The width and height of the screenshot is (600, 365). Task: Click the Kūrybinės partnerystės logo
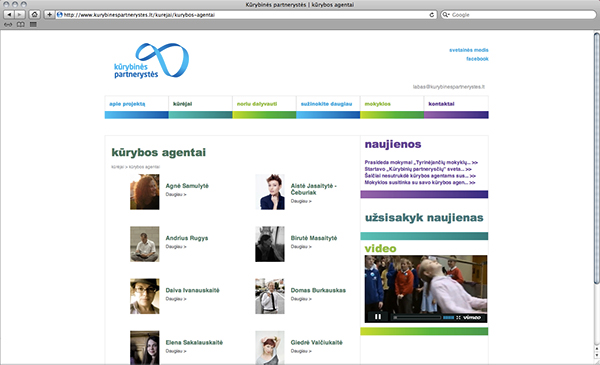coord(151,61)
